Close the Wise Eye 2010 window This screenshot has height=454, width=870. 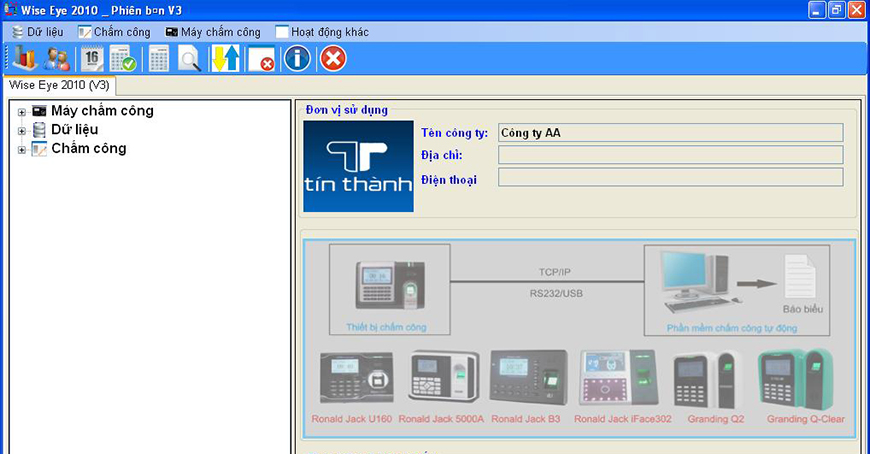tap(857, 10)
